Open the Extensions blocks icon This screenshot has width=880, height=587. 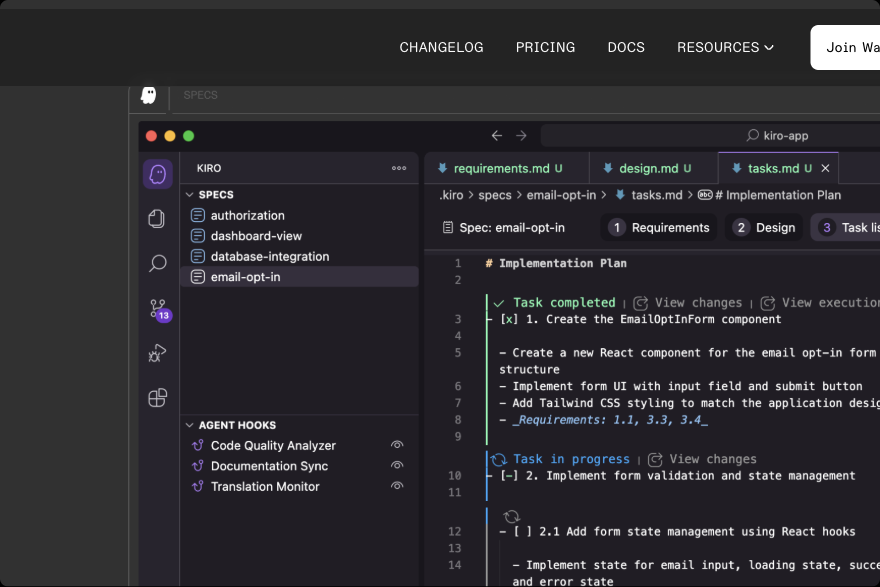point(158,397)
